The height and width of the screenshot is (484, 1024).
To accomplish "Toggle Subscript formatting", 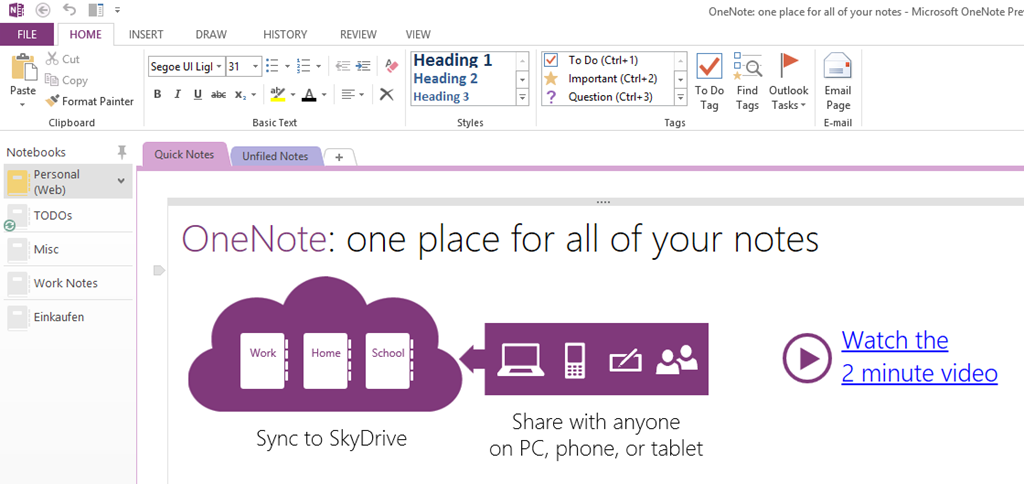I will pyautogui.click(x=239, y=95).
